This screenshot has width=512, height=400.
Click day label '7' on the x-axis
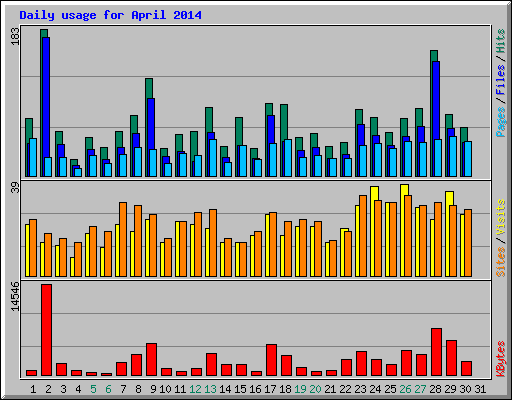click(123, 389)
